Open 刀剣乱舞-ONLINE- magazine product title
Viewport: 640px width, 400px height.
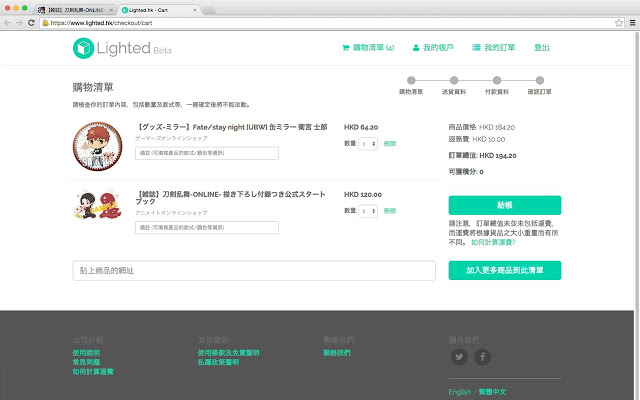231,198
